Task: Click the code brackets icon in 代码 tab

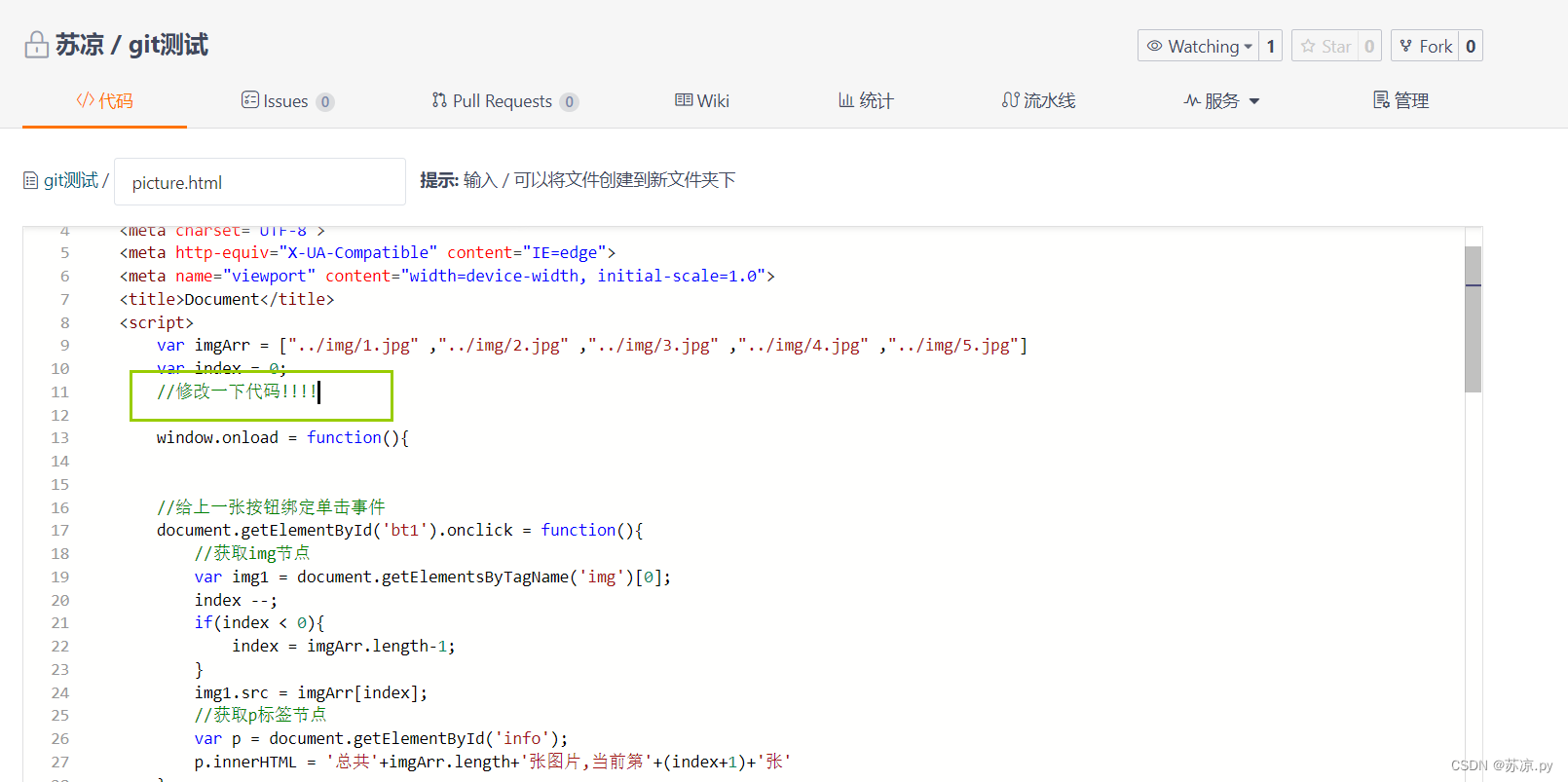Action: (85, 100)
